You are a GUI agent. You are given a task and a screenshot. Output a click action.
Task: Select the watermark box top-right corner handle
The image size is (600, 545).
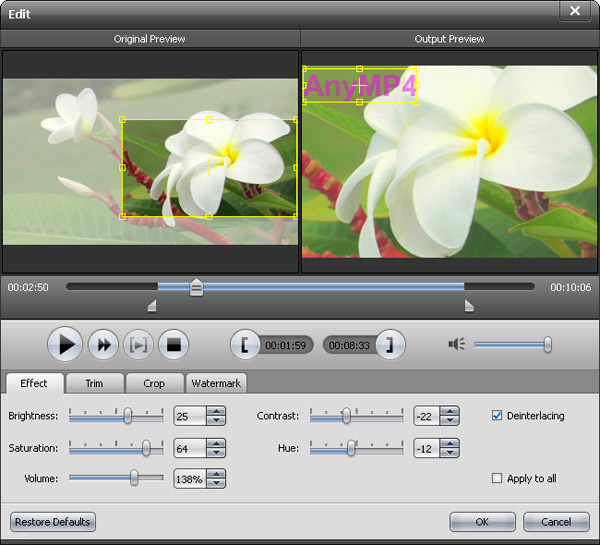(417, 69)
